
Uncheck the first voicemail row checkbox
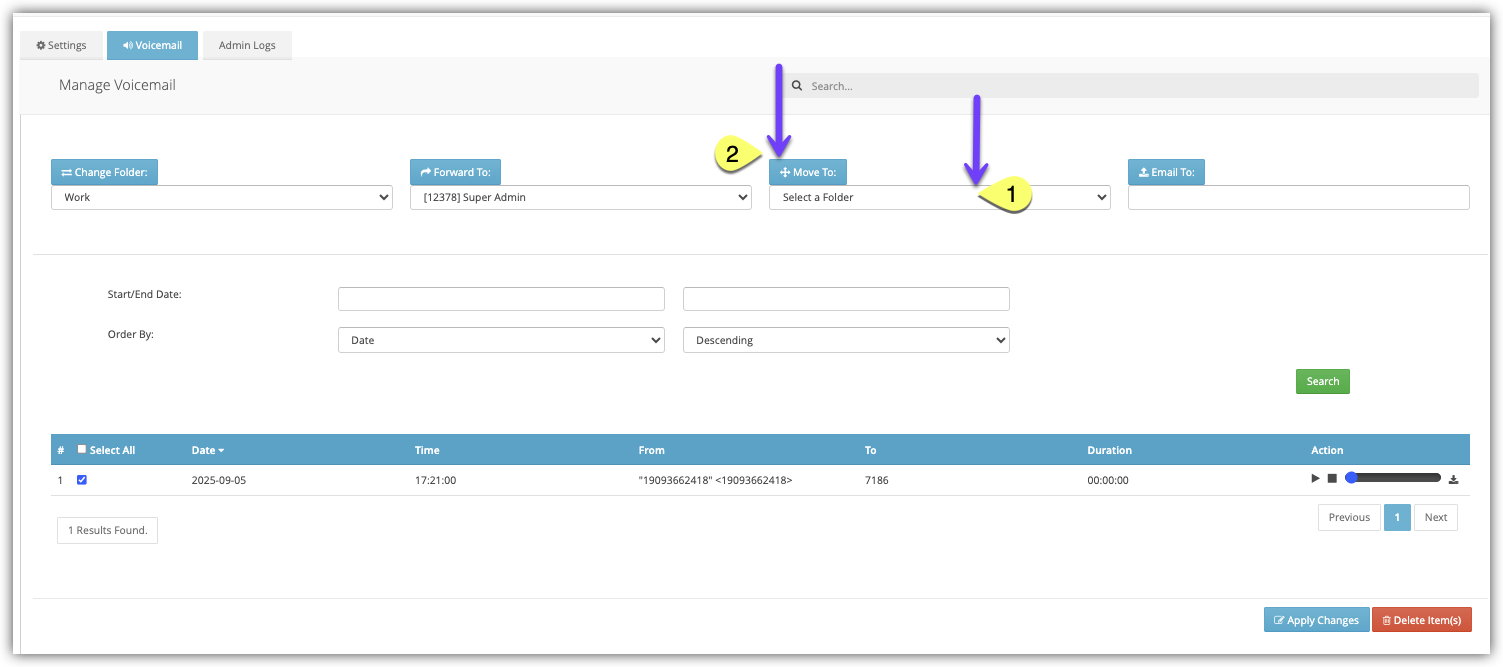(x=82, y=480)
